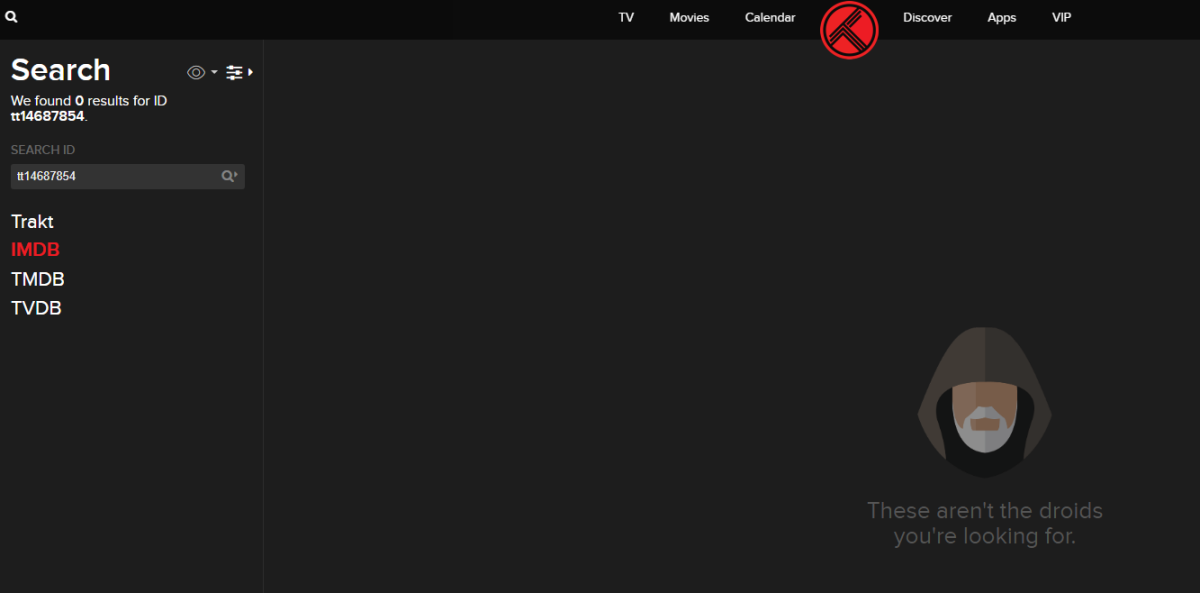Viewport: 1200px width, 593px height.
Task: Click the Trakt logo in the top bar
Action: [x=849, y=30]
